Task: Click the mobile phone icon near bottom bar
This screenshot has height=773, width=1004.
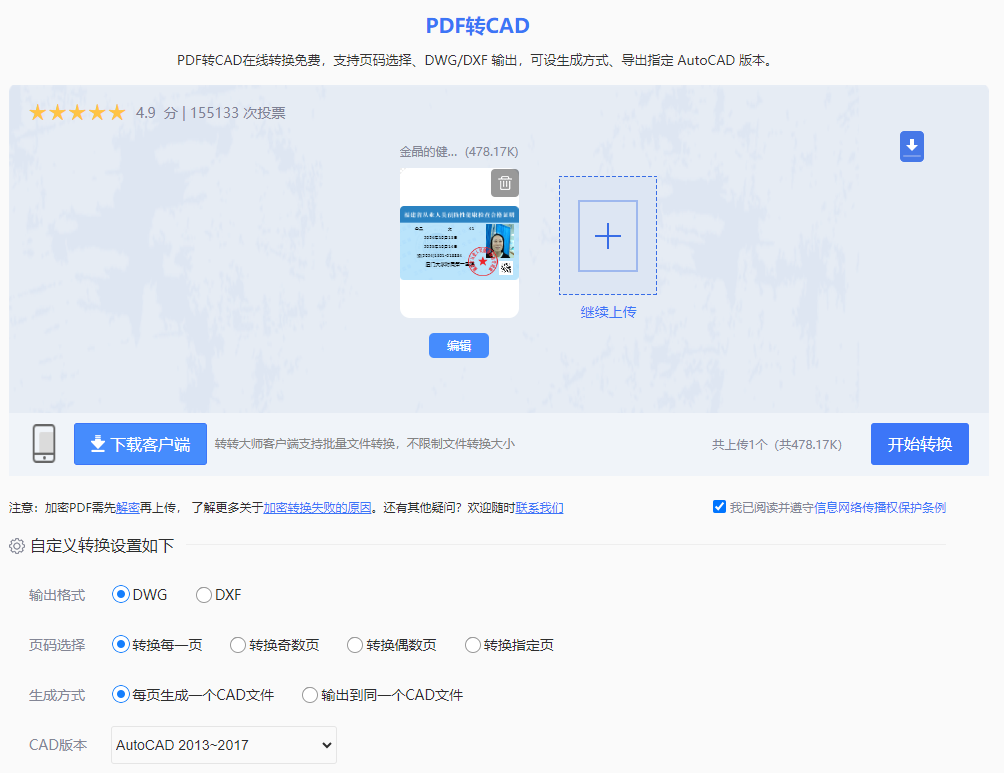Action: tap(44, 443)
